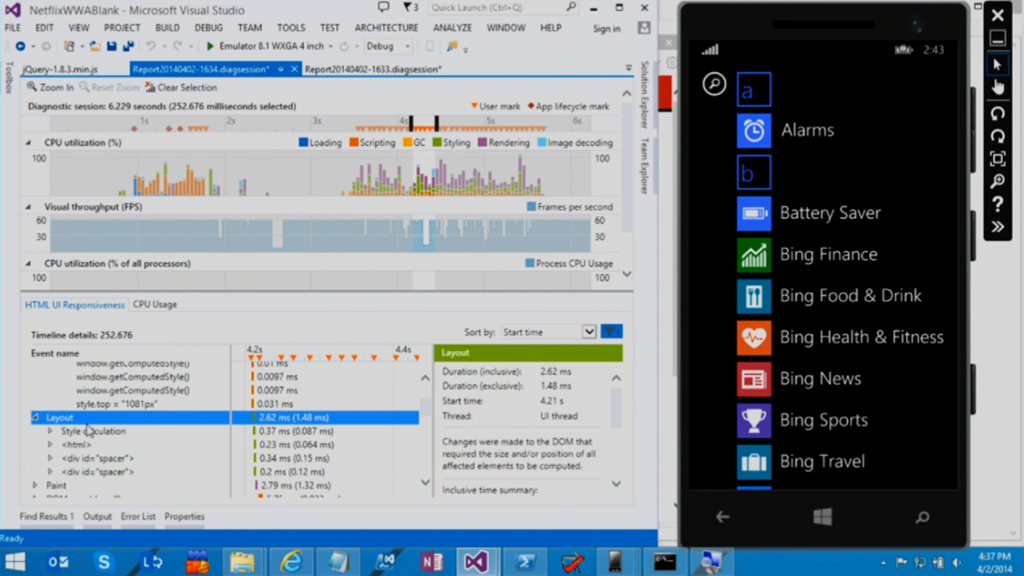This screenshot has width=1024, height=576.
Task: Rotate the emulator right
Action: (x=997, y=136)
